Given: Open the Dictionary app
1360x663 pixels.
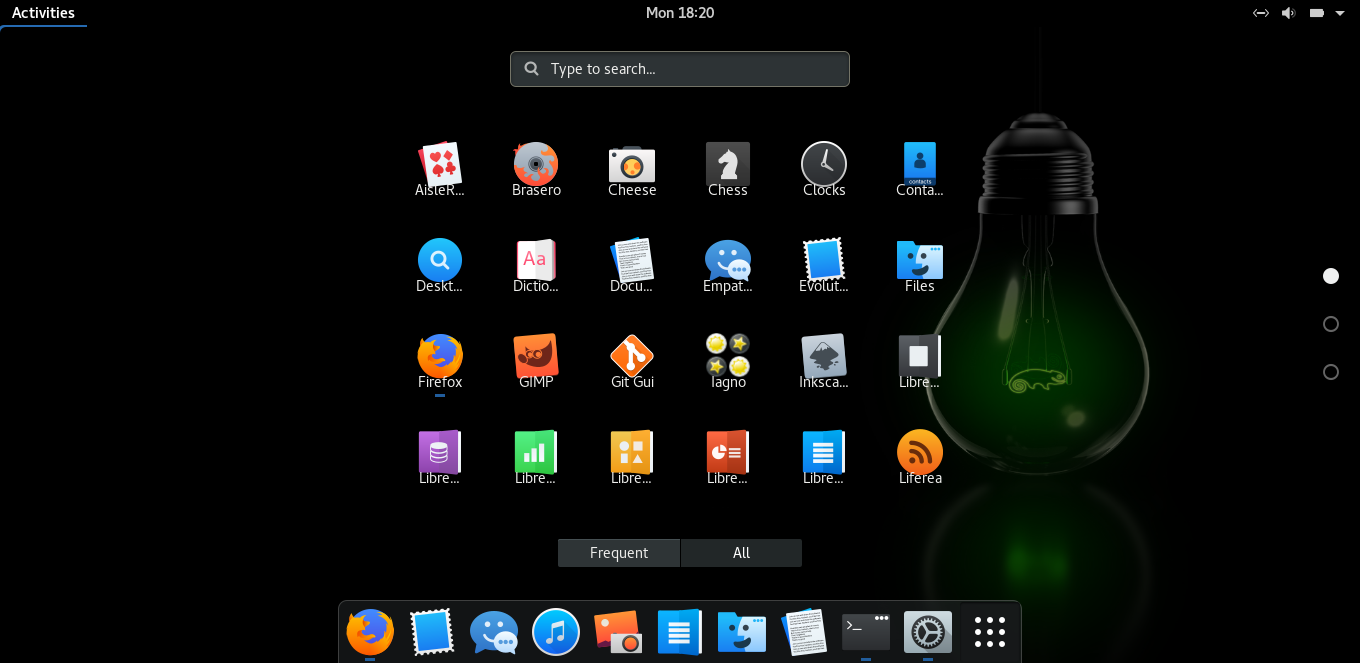Looking at the screenshot, I should pyautogui.click(x=536, y=262).
